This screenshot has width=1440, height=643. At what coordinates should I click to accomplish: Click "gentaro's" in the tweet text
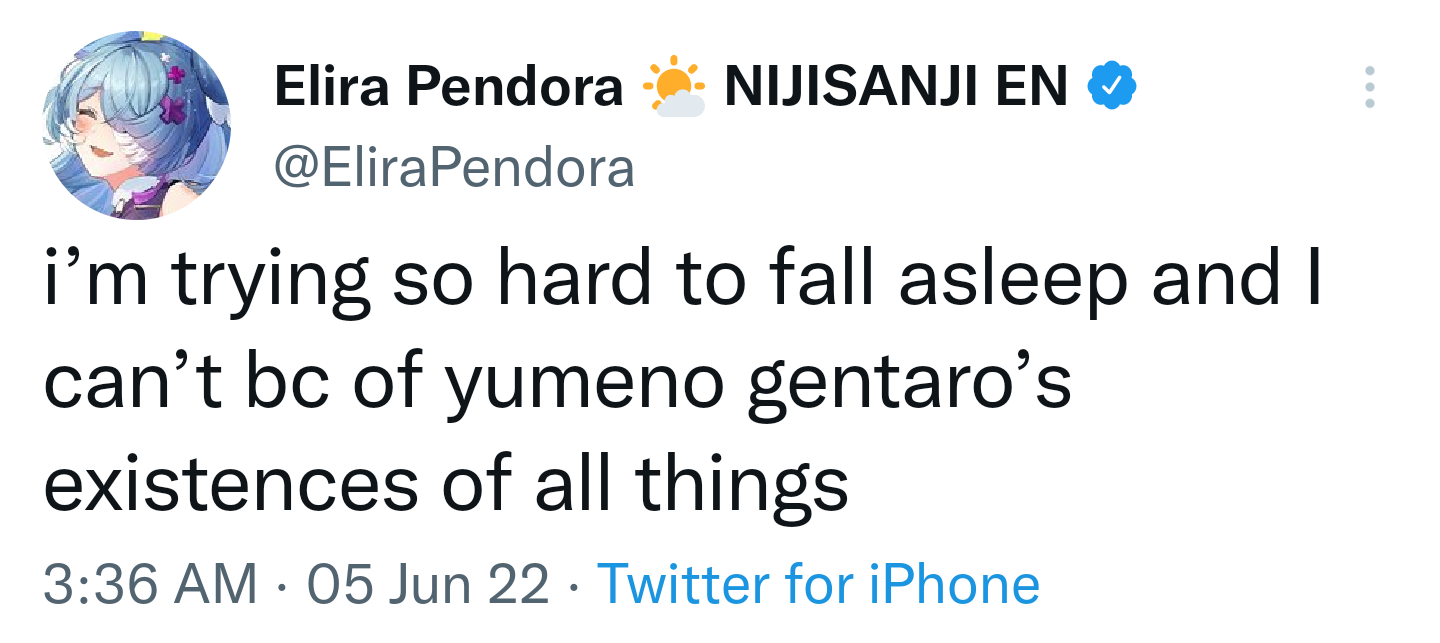pos(910,386)
